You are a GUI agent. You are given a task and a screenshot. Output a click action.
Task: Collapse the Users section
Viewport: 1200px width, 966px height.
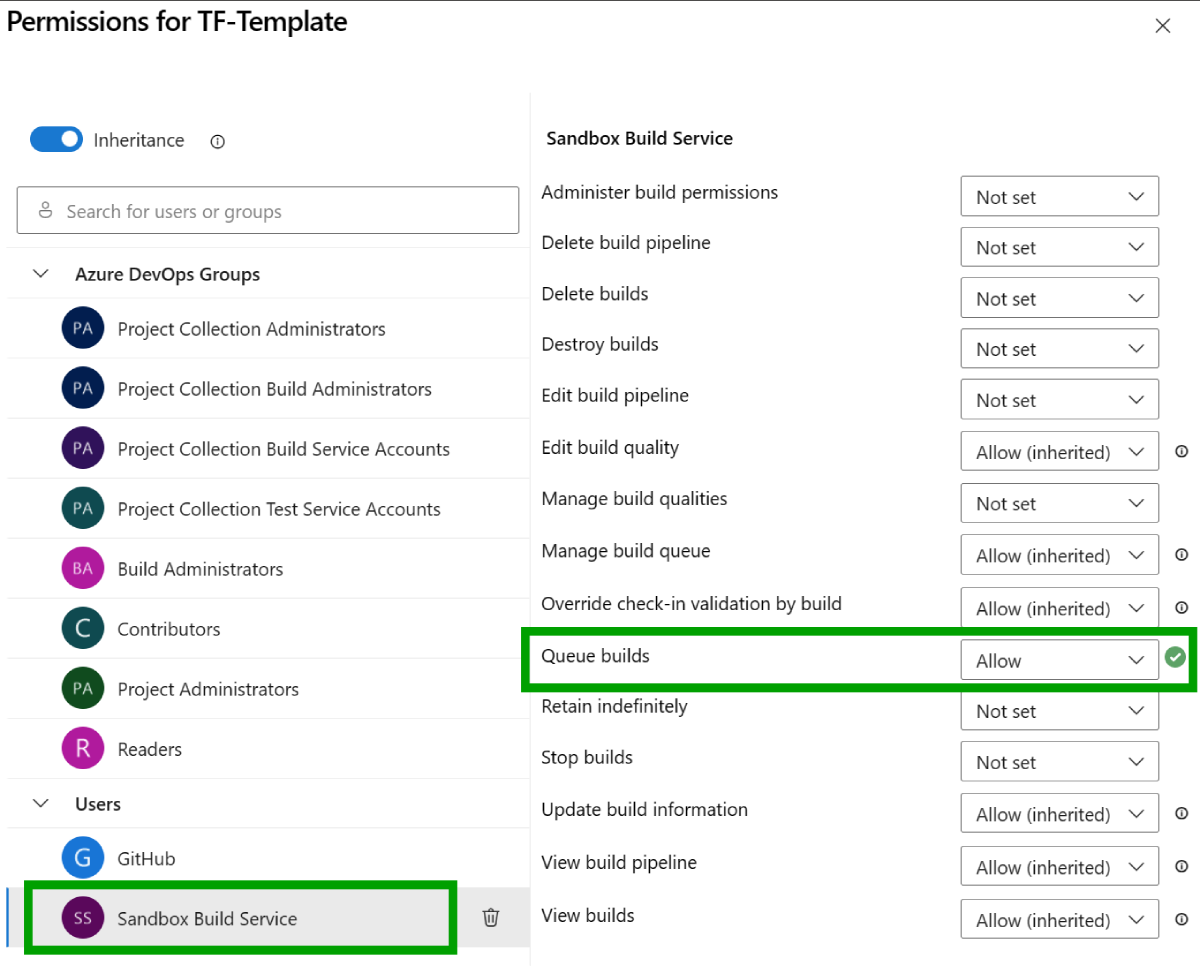click(41, 803)
